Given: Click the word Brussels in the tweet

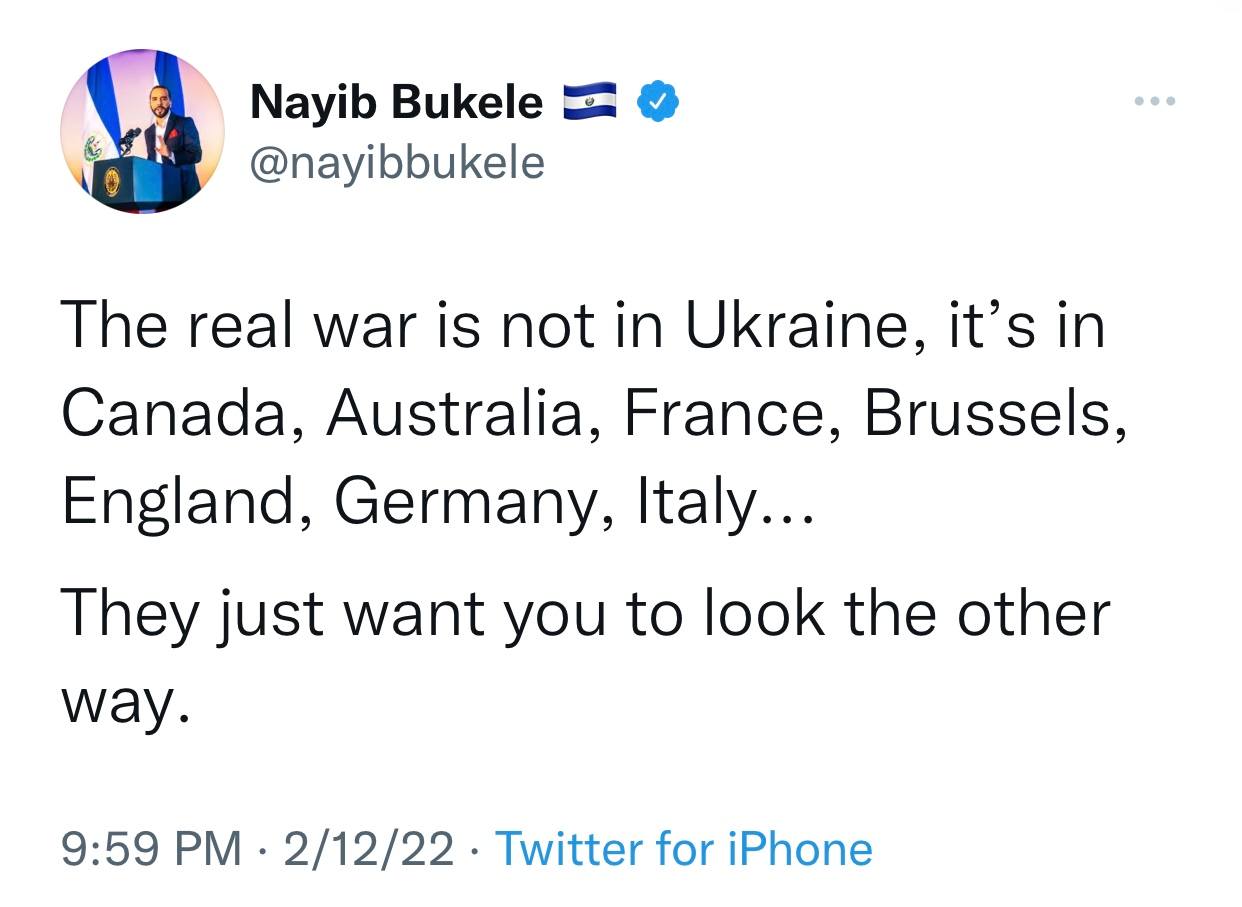Looking at the screenshot, I should (987, 414).
